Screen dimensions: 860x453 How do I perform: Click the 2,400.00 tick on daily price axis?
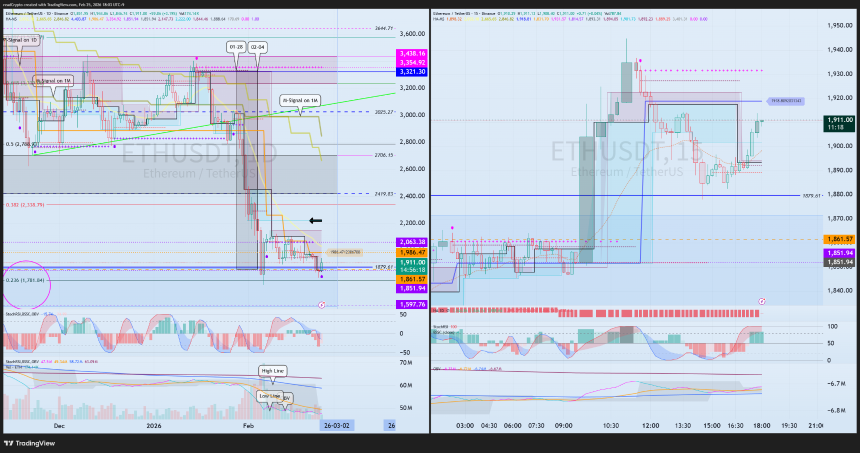pyautogui.click(x=412, y=196)
